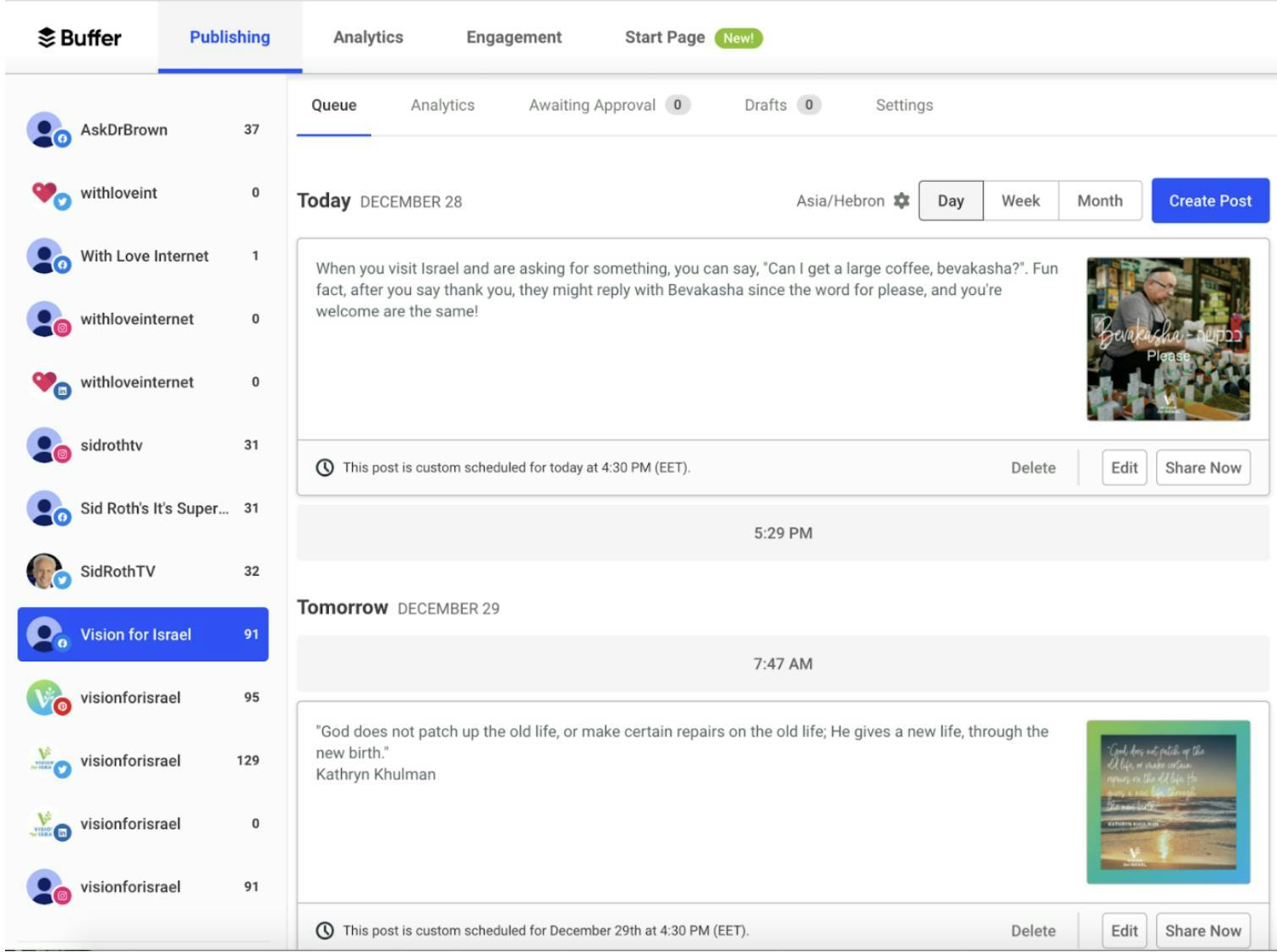The image size is (1277, 952).
Task: Open the visionforisrael Pinterest channel
Action: [x=47, y=698]
